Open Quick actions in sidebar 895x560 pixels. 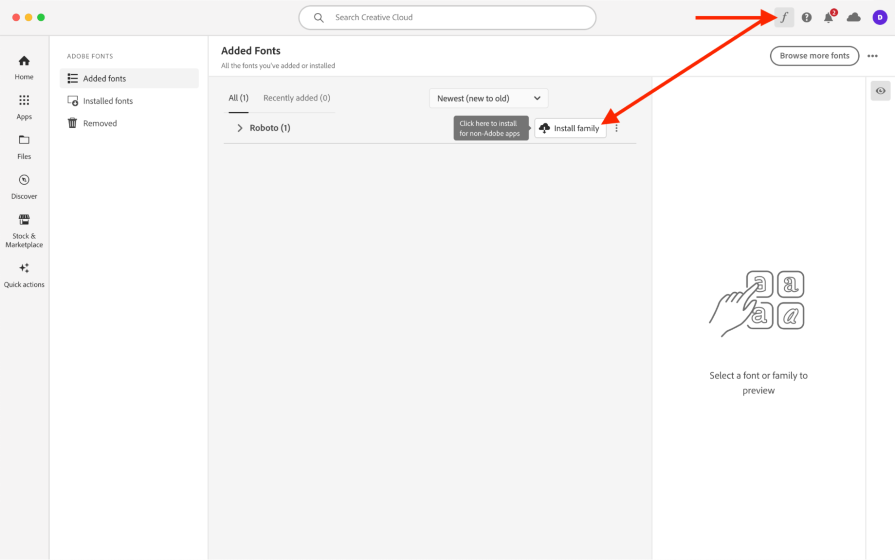pos(24,275)
